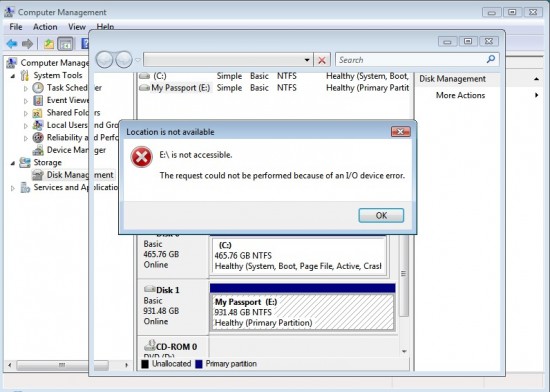Select the Task Scheduler clock icon

(x=38, y=88)
